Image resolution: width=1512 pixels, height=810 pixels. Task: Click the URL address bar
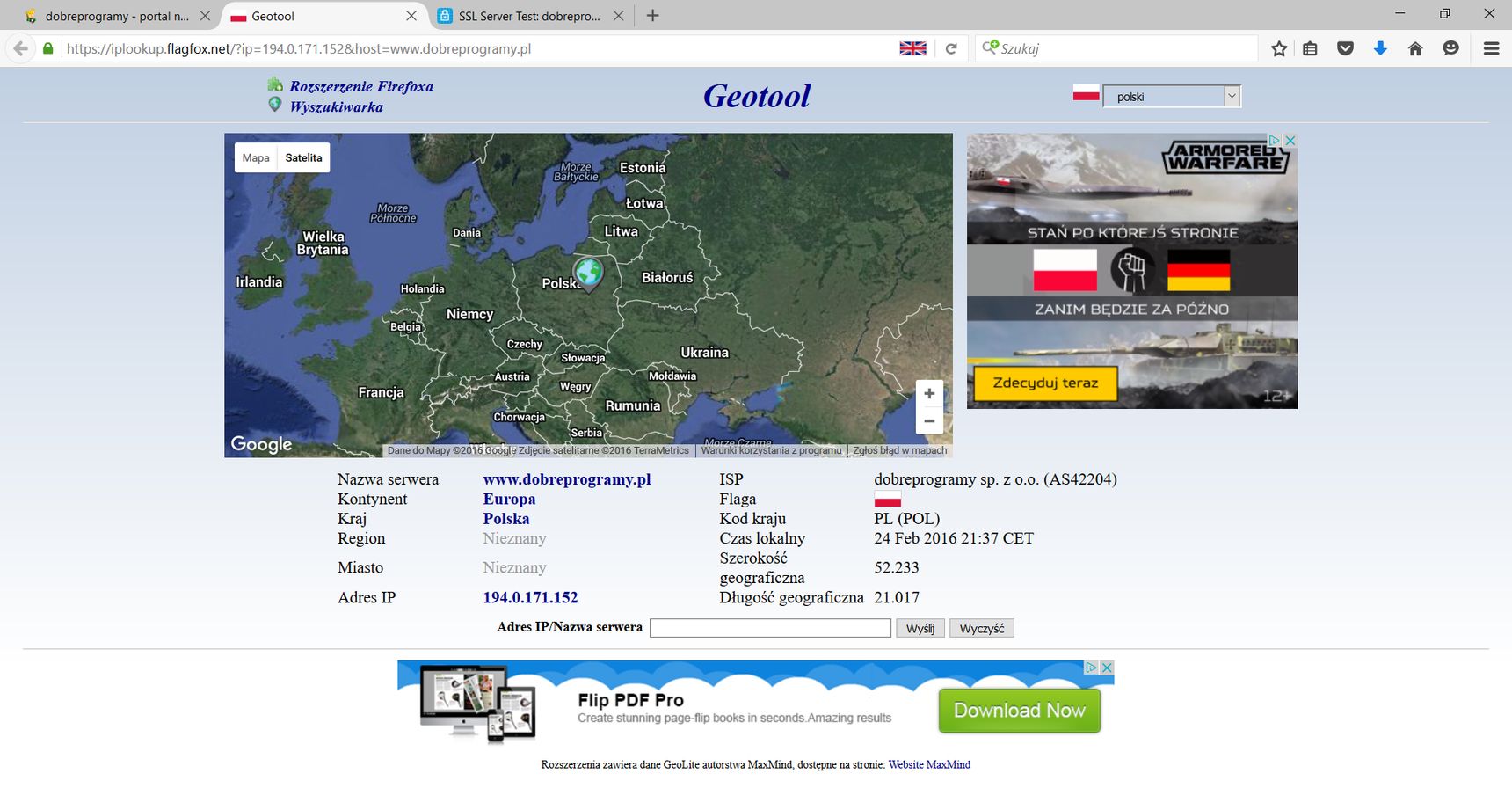tap(479, 48)
